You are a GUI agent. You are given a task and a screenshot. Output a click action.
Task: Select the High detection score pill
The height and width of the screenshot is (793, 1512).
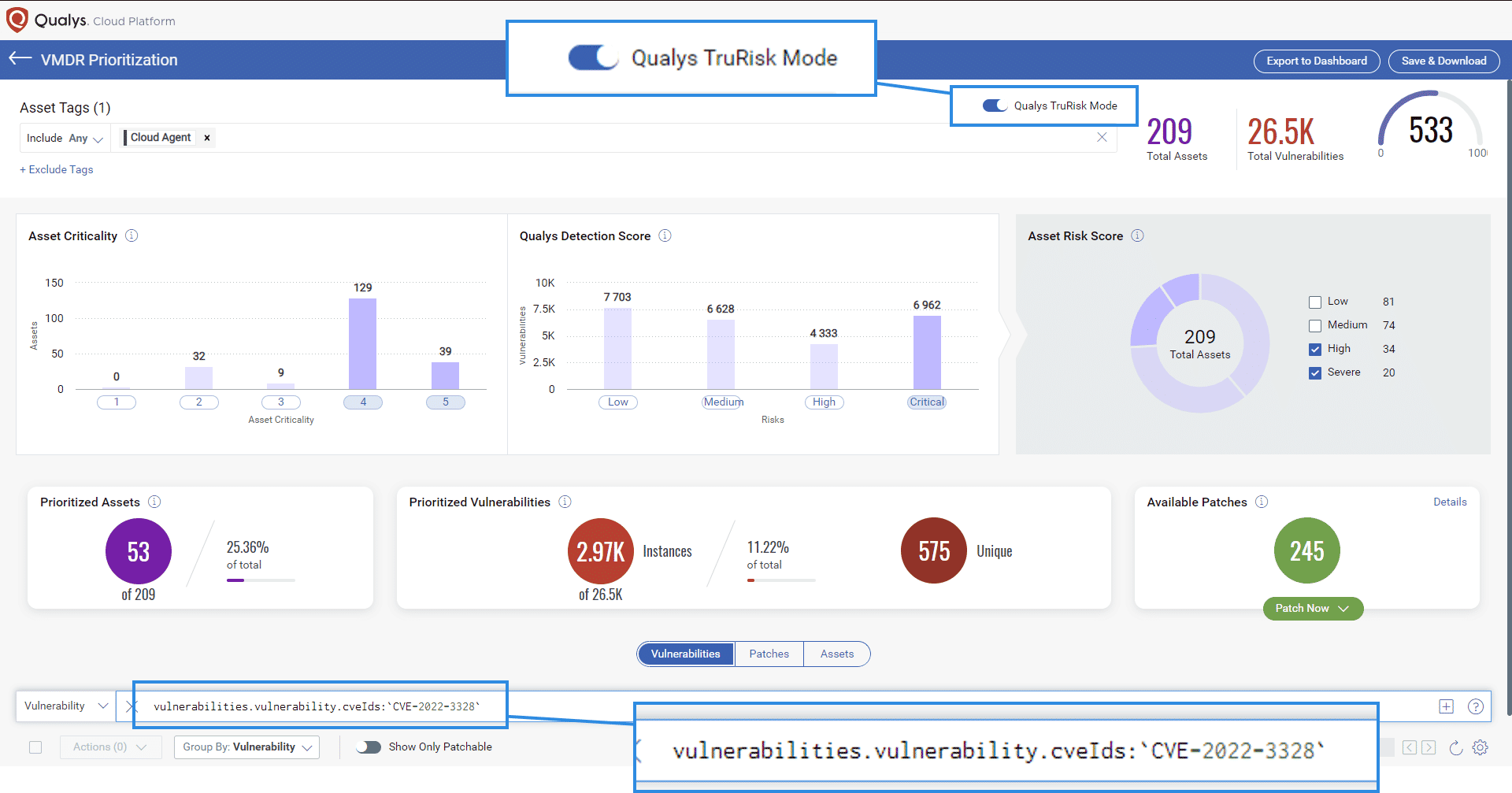(x=825, y=402)
